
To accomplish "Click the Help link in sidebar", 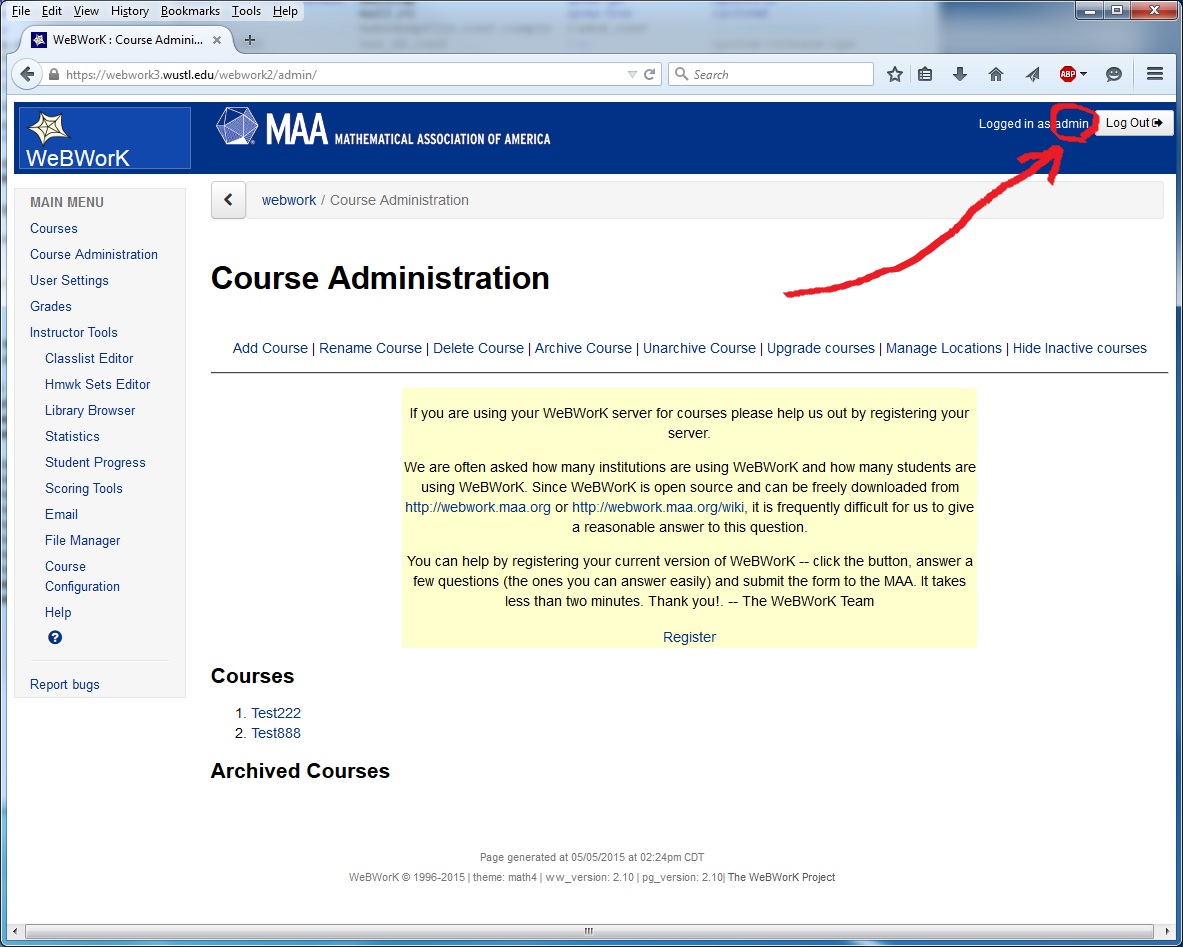I will pos(58,612).
